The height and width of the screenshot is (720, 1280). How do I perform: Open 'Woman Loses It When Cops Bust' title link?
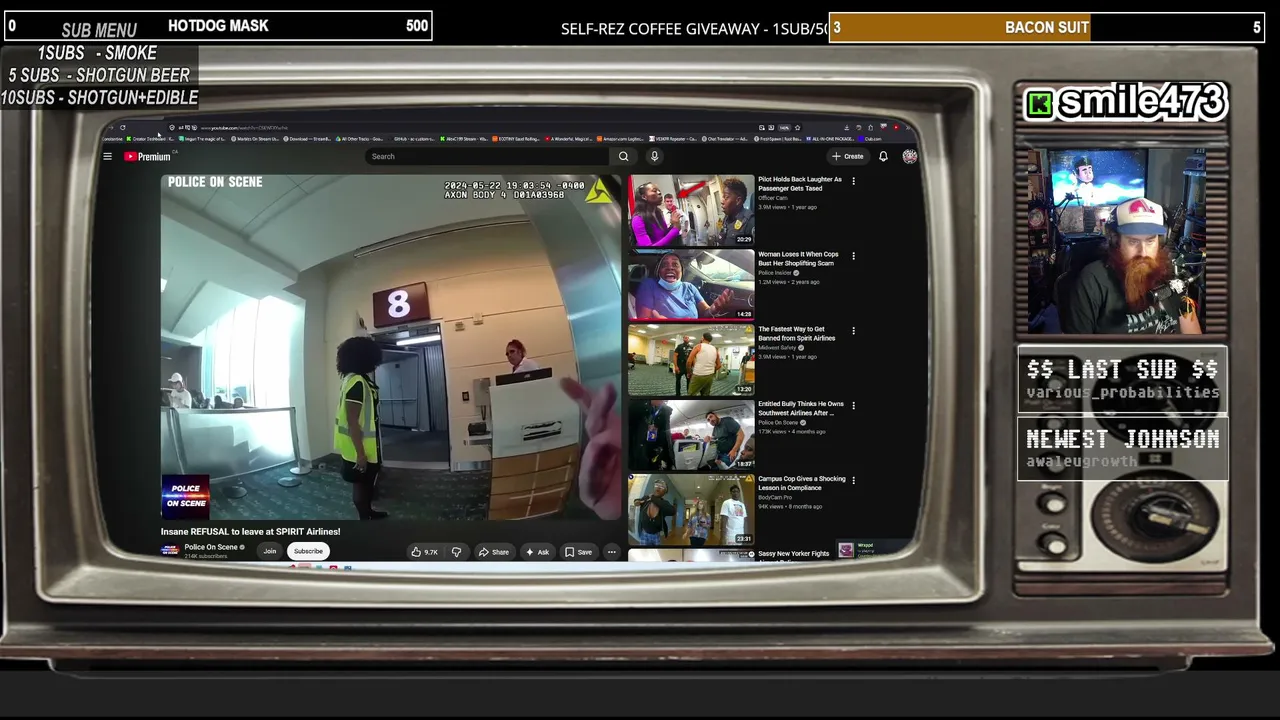(x=798, y=259)
